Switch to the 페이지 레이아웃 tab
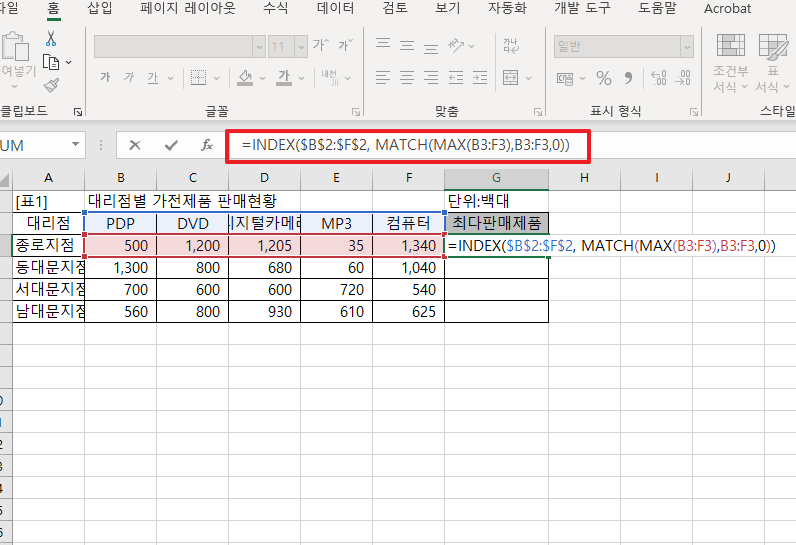This screenshot has height=545, width=796. pos(188,8)
